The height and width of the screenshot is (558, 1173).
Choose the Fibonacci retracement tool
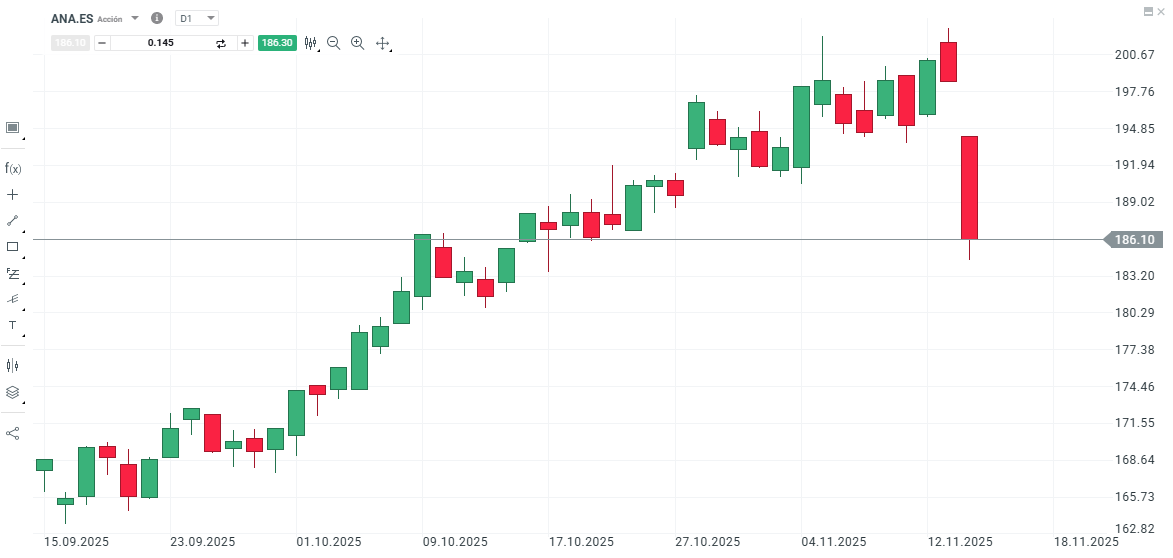click(x=13, y=273)
